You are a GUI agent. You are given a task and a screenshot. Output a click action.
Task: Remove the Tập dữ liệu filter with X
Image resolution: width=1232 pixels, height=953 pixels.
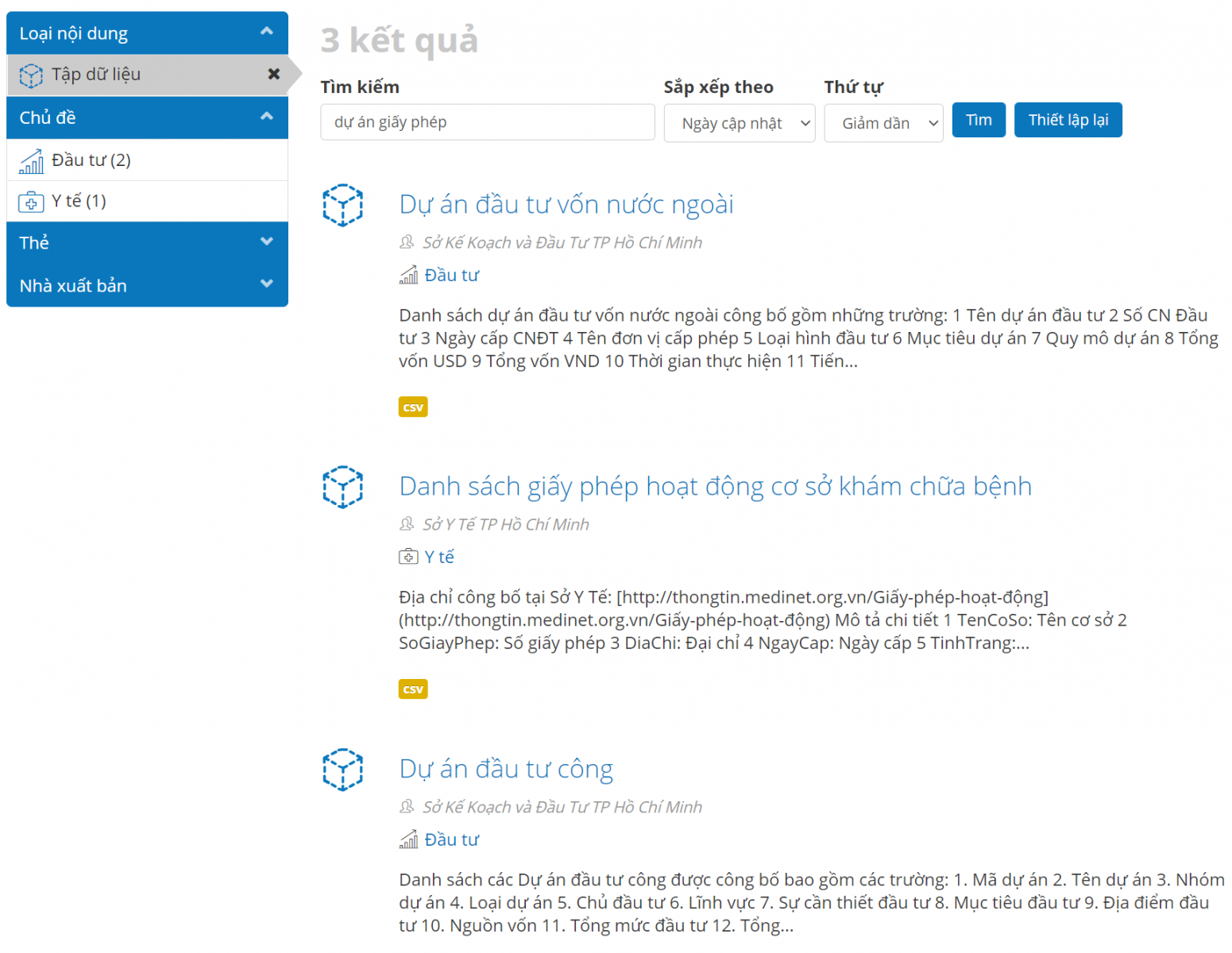(273, 74)
